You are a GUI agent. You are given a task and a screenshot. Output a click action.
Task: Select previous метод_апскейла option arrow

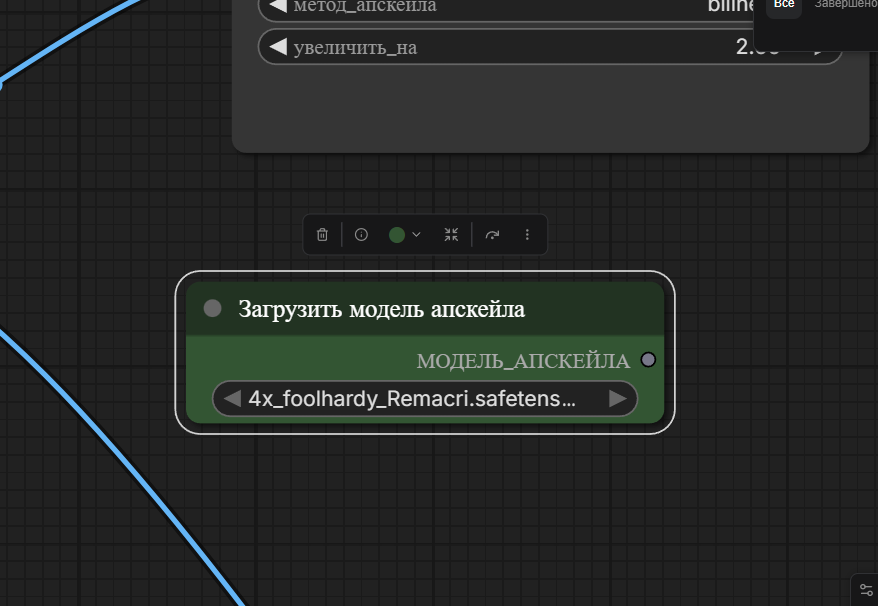pos(278,6)
